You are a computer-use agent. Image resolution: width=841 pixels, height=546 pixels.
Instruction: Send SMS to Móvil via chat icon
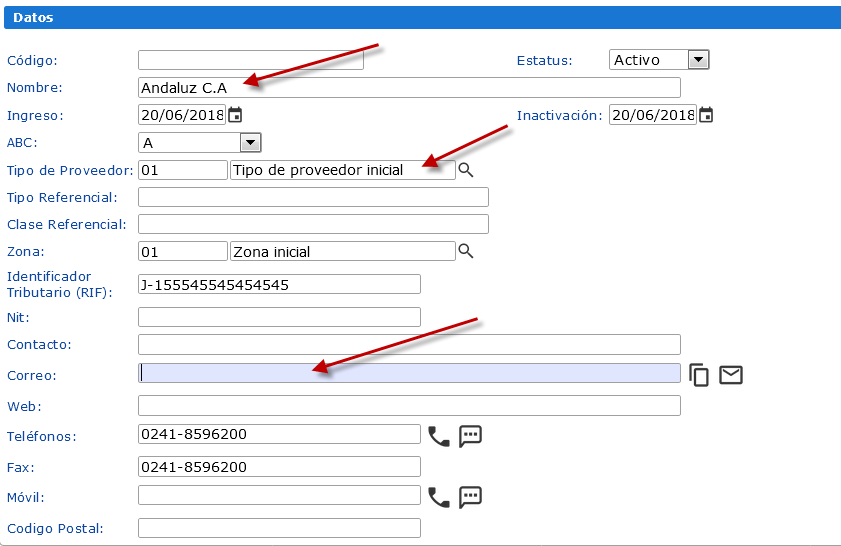470,497
